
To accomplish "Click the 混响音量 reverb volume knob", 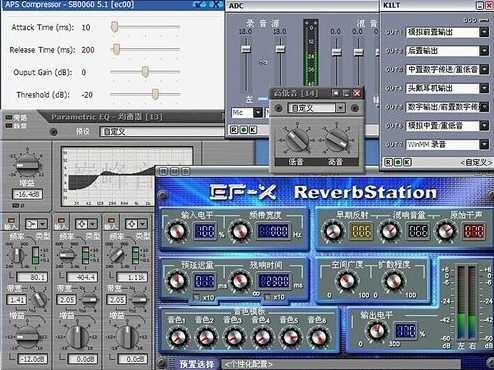I will click(x=389, y=231).
